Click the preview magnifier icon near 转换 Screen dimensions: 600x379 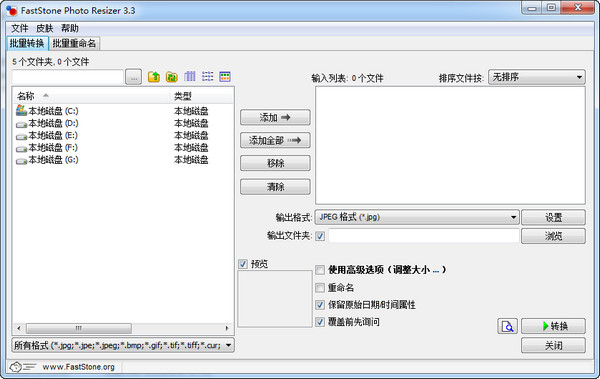pyautogui.click(x=507, y=326)
